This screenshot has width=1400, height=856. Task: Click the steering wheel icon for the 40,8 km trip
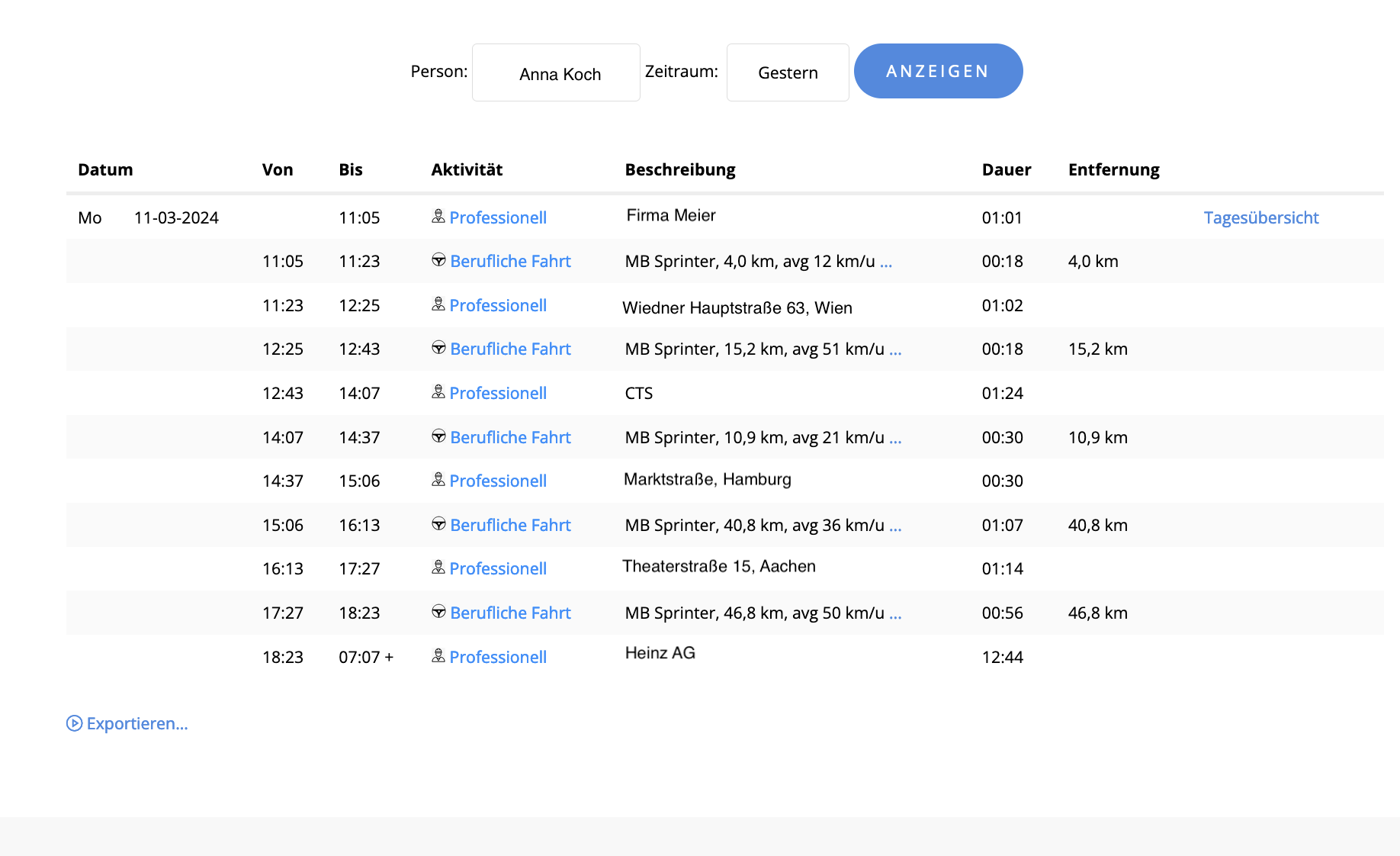point(438,524)
